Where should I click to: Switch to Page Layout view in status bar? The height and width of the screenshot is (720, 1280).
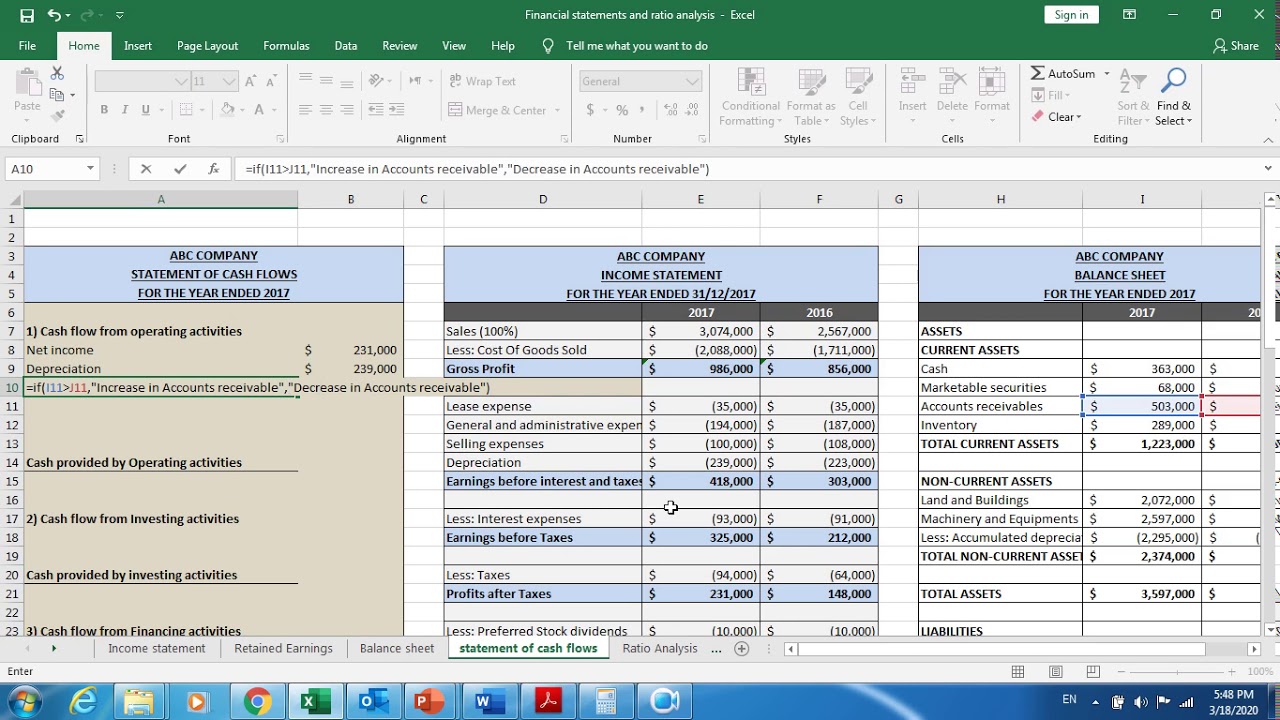click(x=1056, y=672)
